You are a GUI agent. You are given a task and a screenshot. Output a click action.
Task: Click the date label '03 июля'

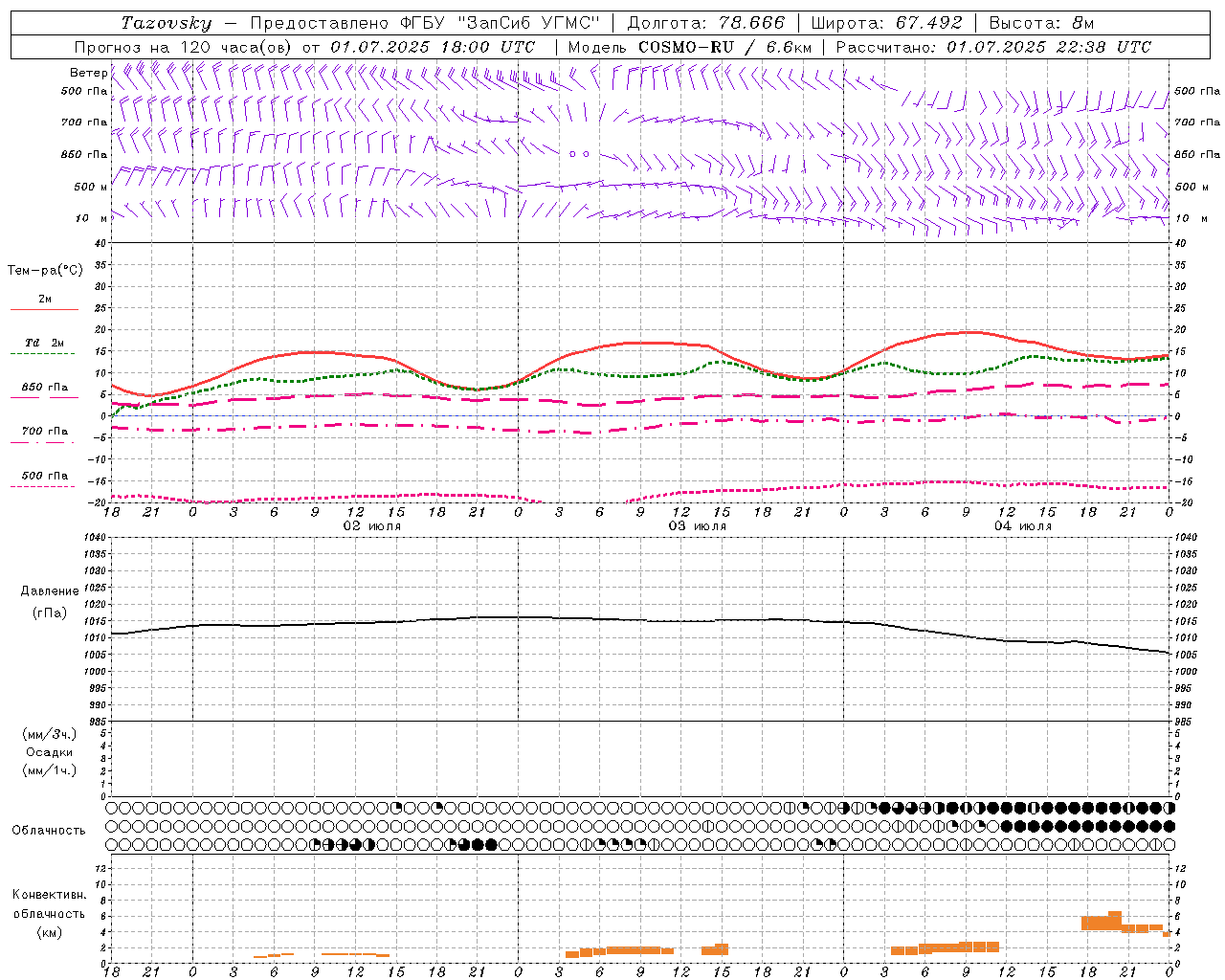[x=698, y=526]
